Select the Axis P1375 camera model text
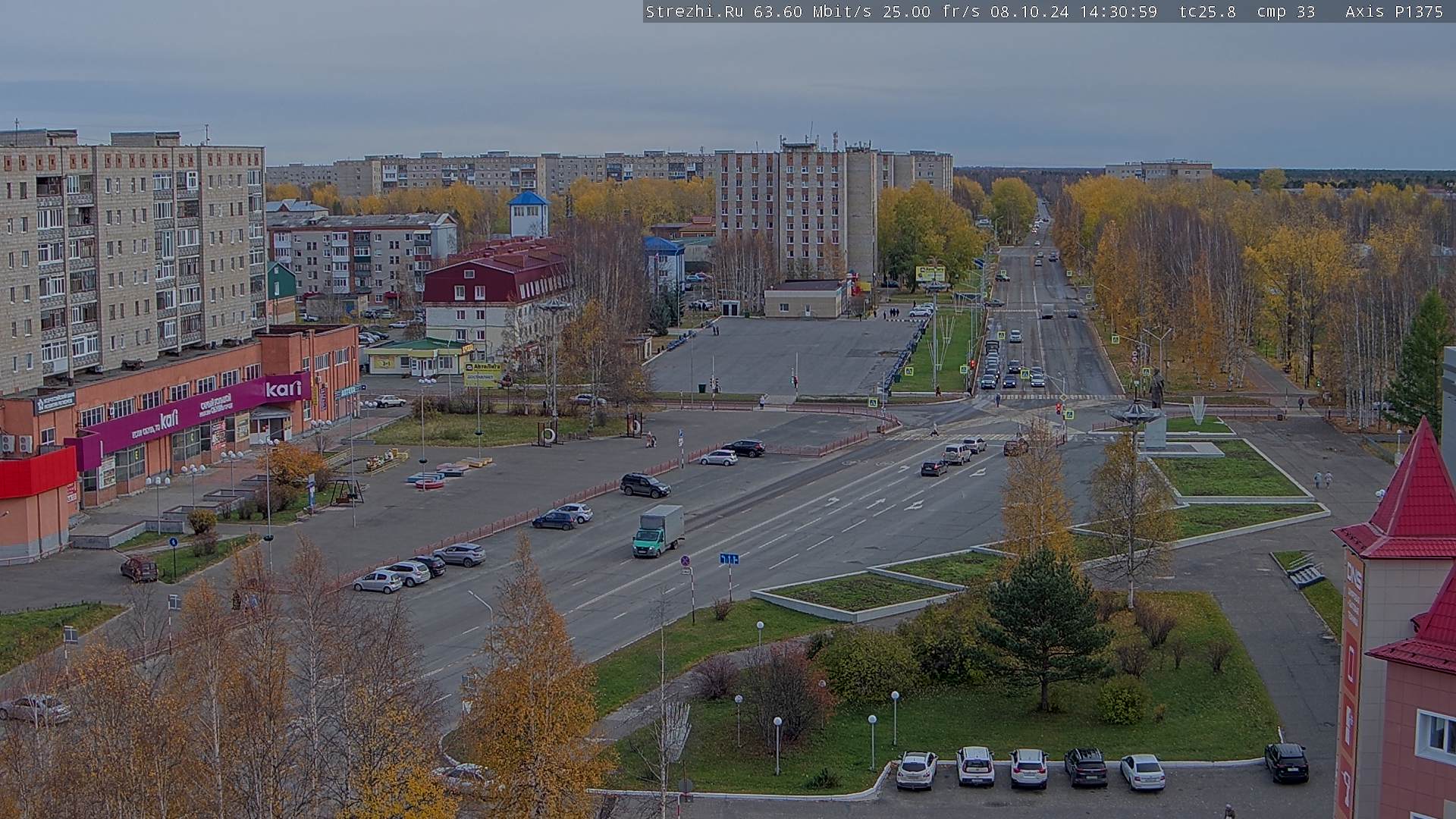This screenshot has height=819, width=1456. pos(1394,11)
